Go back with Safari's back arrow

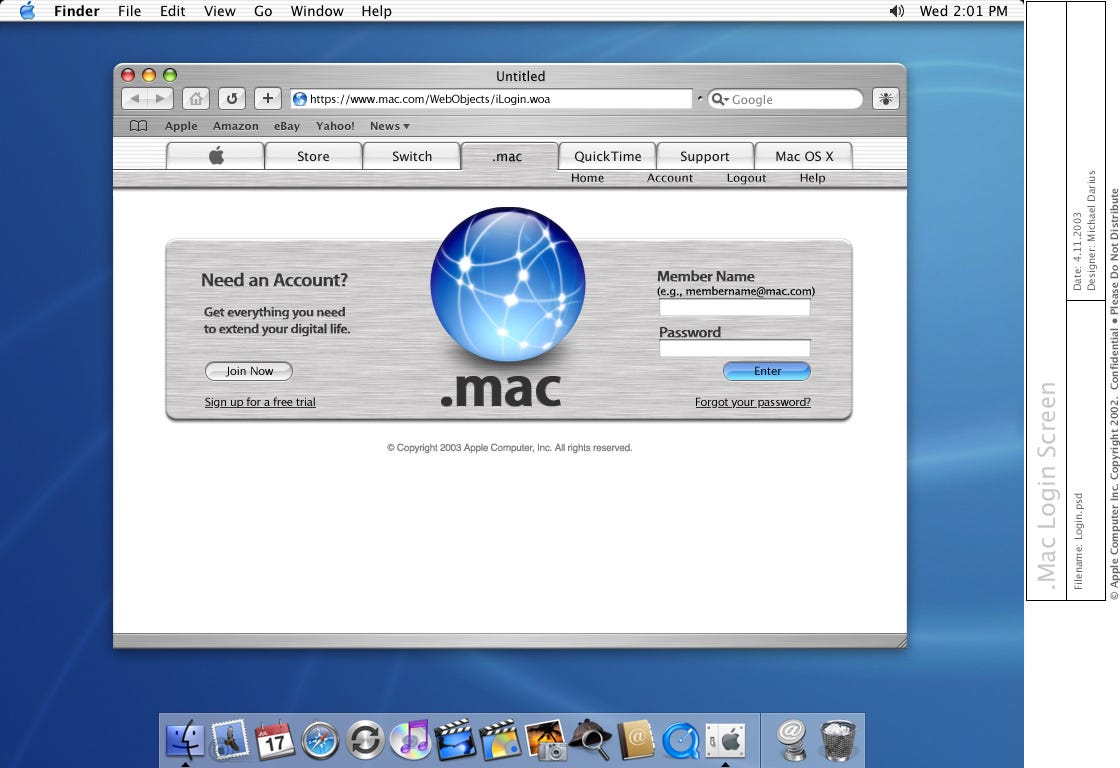[135, 99]
